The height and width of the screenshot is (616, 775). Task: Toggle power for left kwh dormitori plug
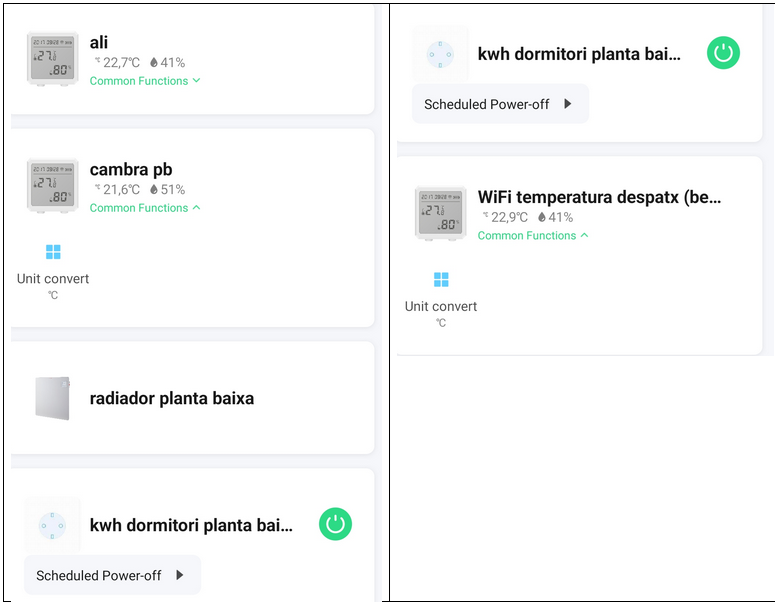coord(335,524)
